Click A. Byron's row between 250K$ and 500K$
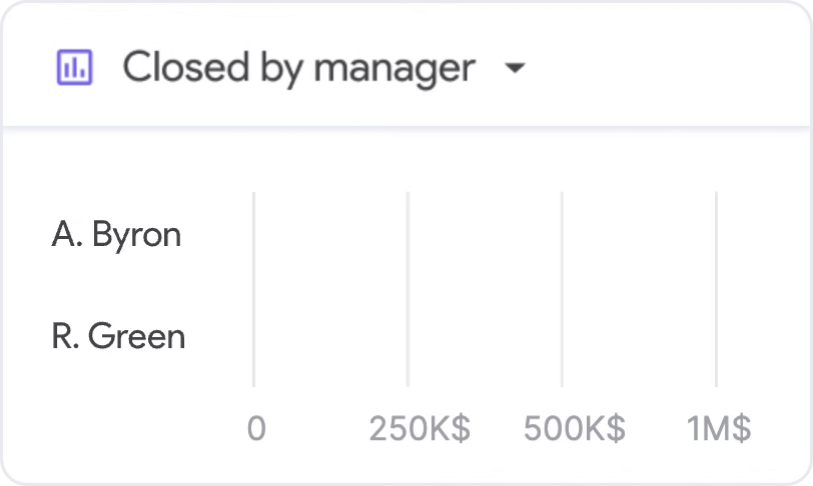The height and width of the screenshot is (486, 813). pos(485,234)
